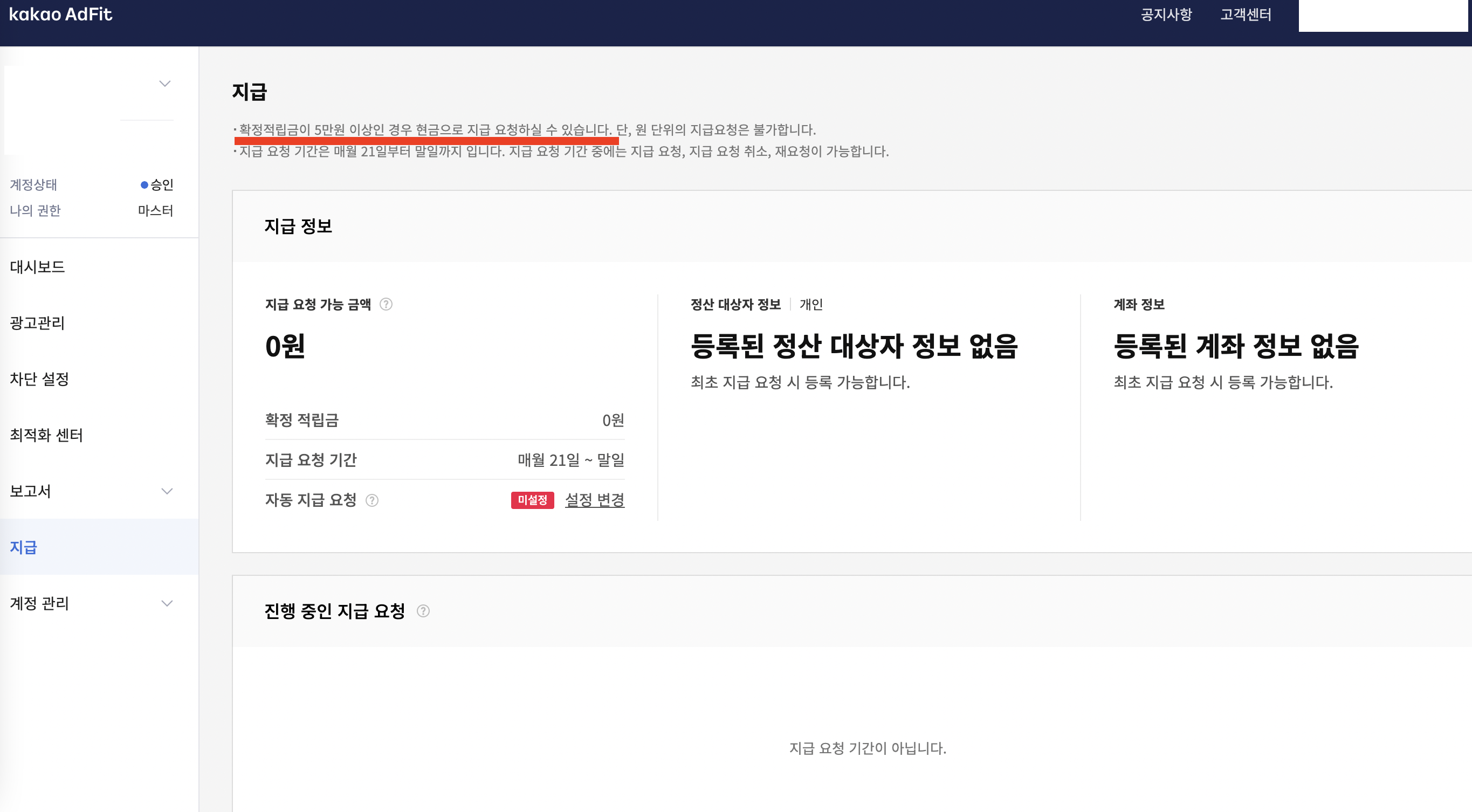Expand the account selector dropdown chevron
The height and width of the screenshot is (812, 1472).
[165, 84]
